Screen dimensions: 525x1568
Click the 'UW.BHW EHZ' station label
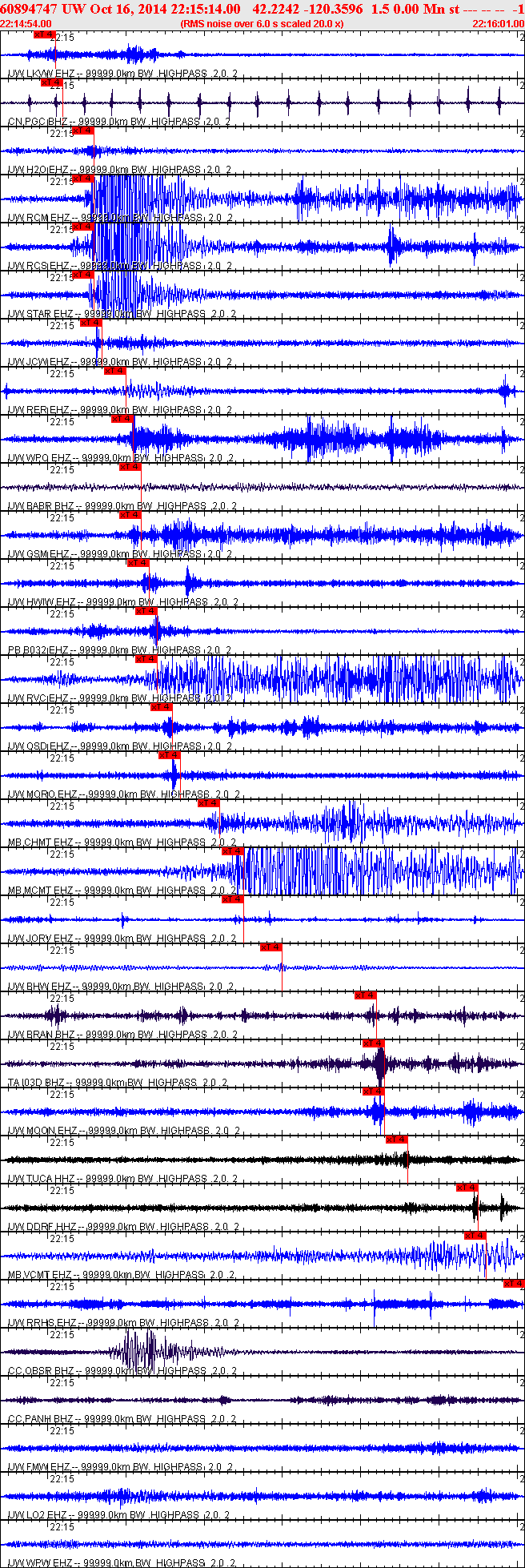pos(40,987)
